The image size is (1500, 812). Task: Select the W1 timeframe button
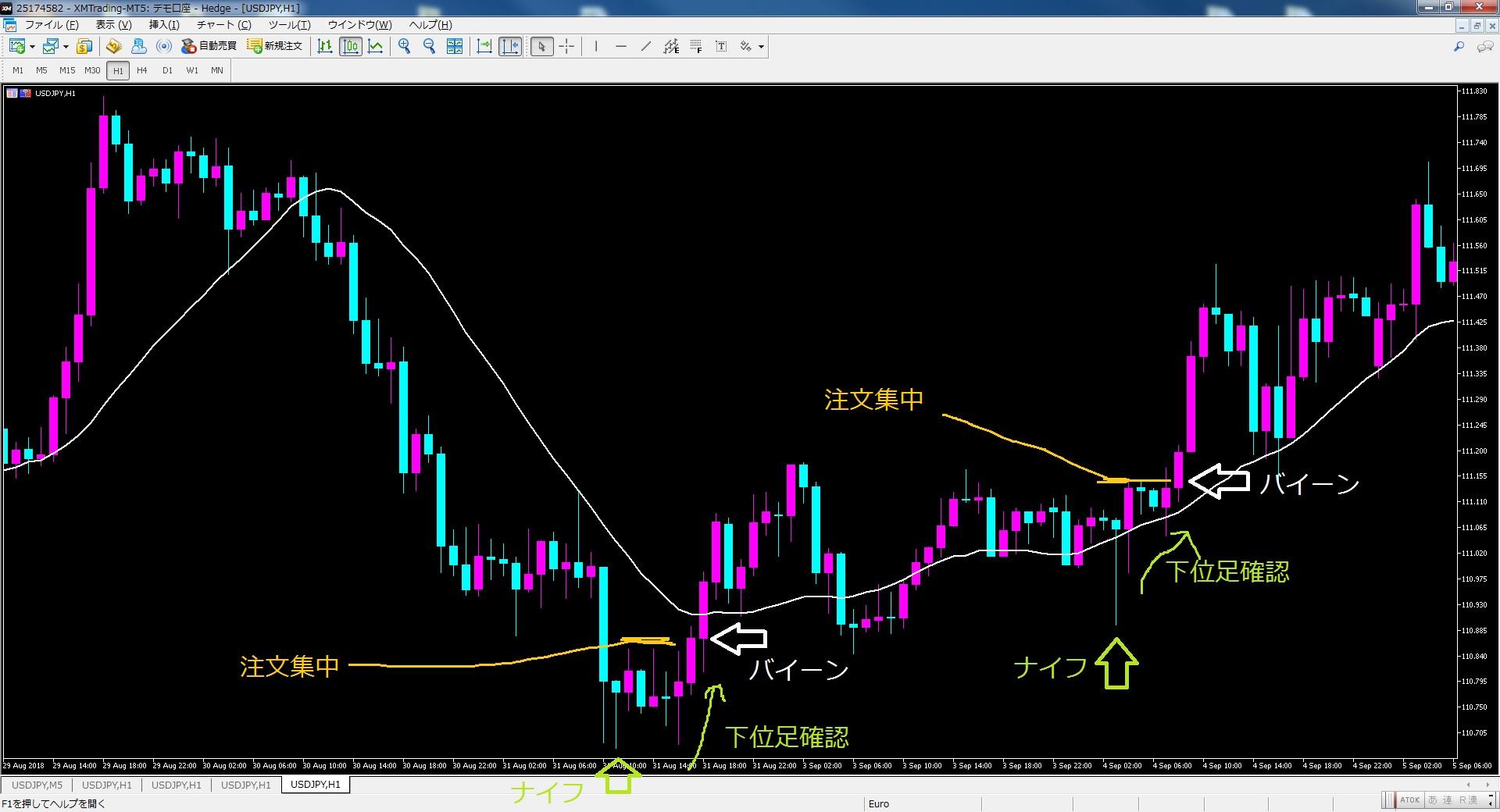click(x=192, y=70)
